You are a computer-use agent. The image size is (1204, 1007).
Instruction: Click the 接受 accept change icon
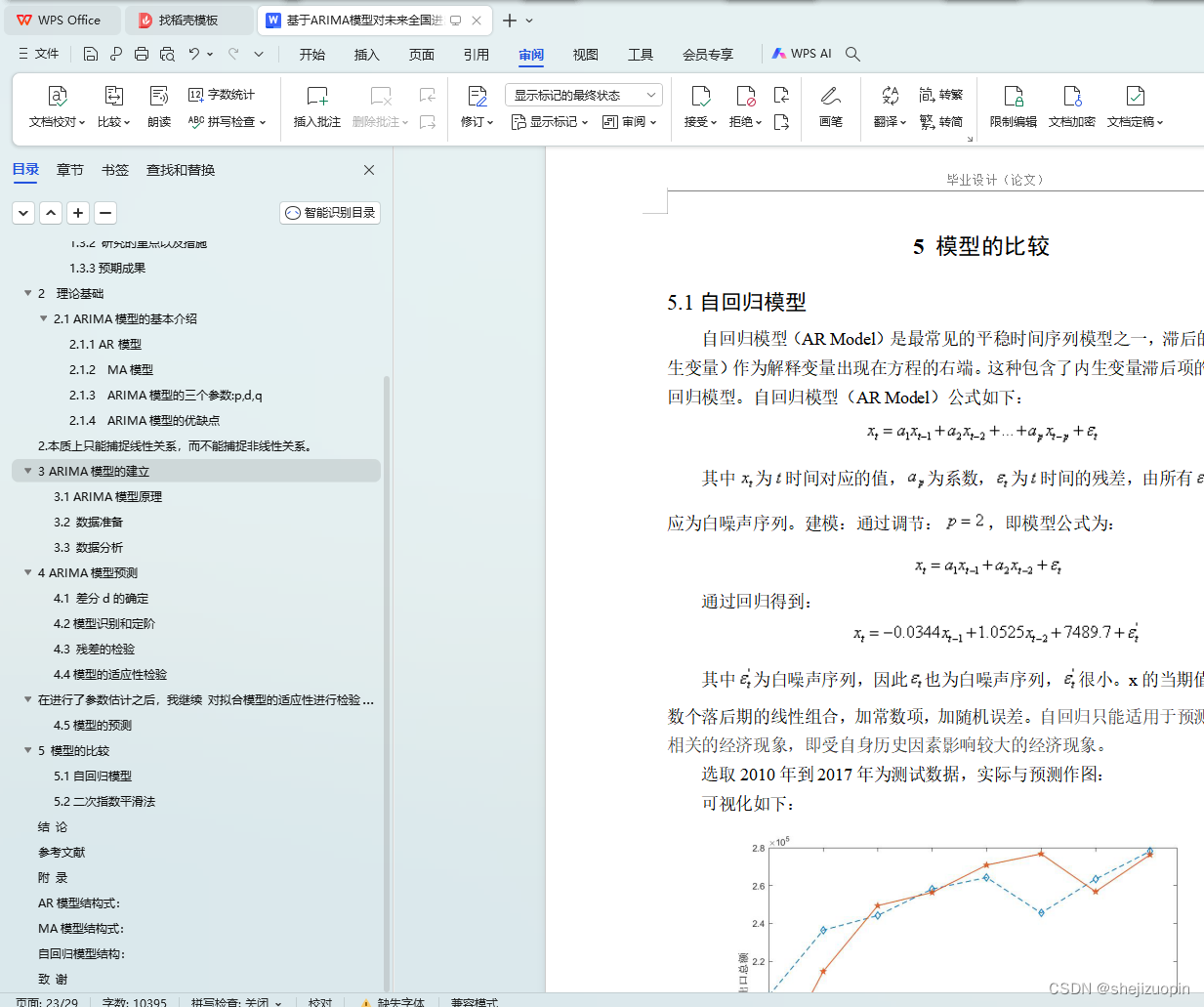[x=700, y=96]
